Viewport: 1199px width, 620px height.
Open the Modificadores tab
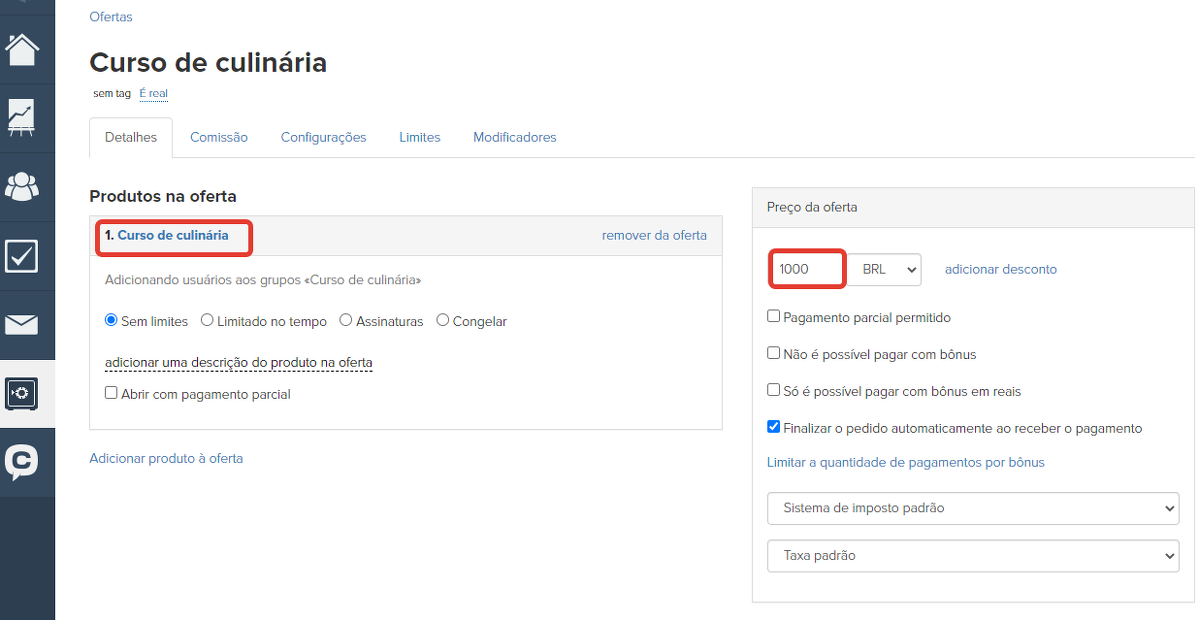[x=514, y=137]
